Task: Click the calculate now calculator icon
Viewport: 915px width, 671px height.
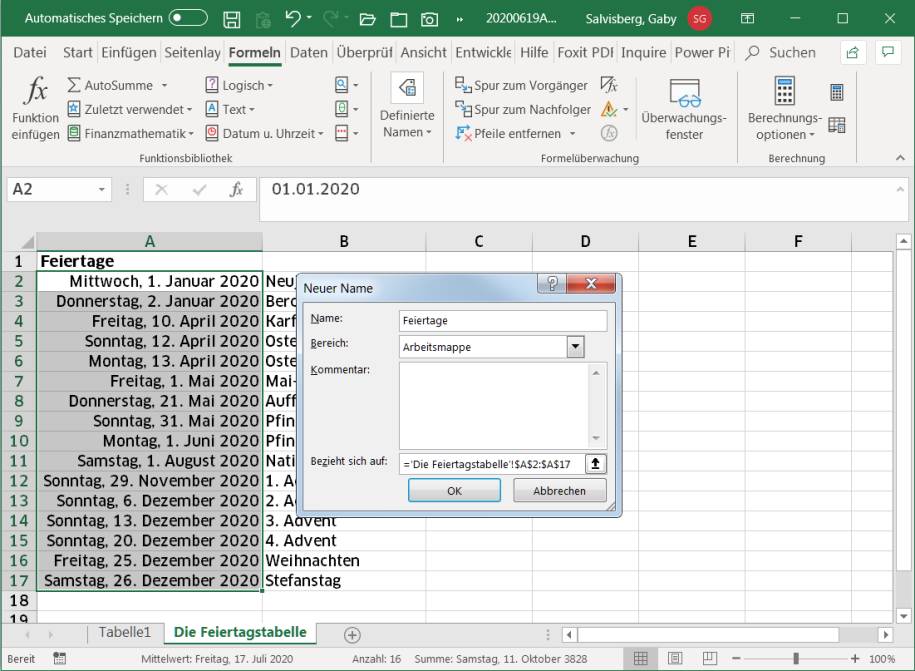Action: (837, 92)
